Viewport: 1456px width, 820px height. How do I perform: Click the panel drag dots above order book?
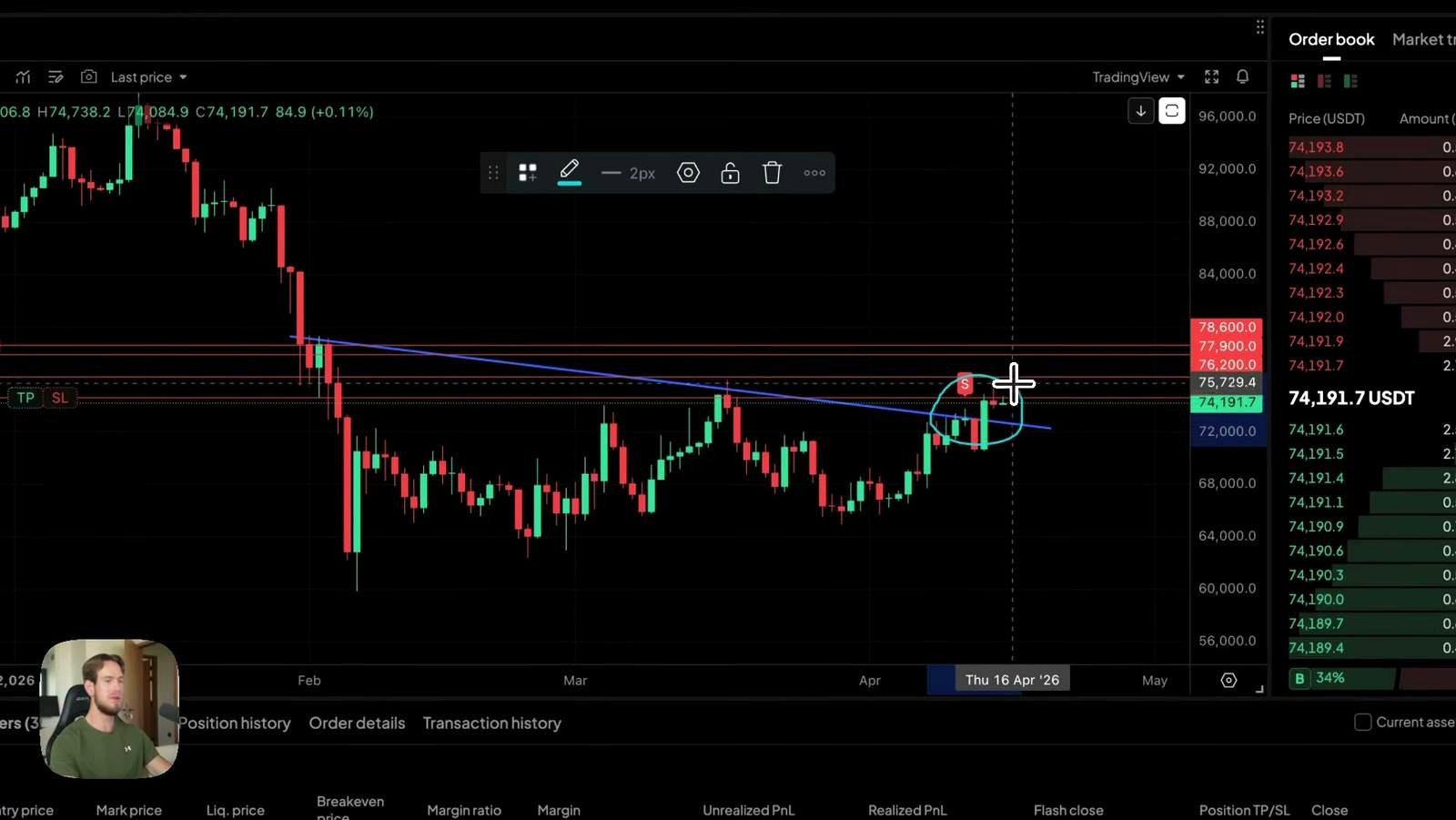click(1260, 27)
